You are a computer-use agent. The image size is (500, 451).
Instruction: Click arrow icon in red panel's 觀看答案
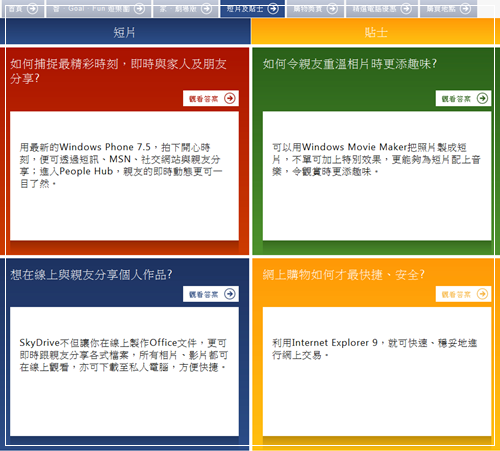tap(229, 98)
